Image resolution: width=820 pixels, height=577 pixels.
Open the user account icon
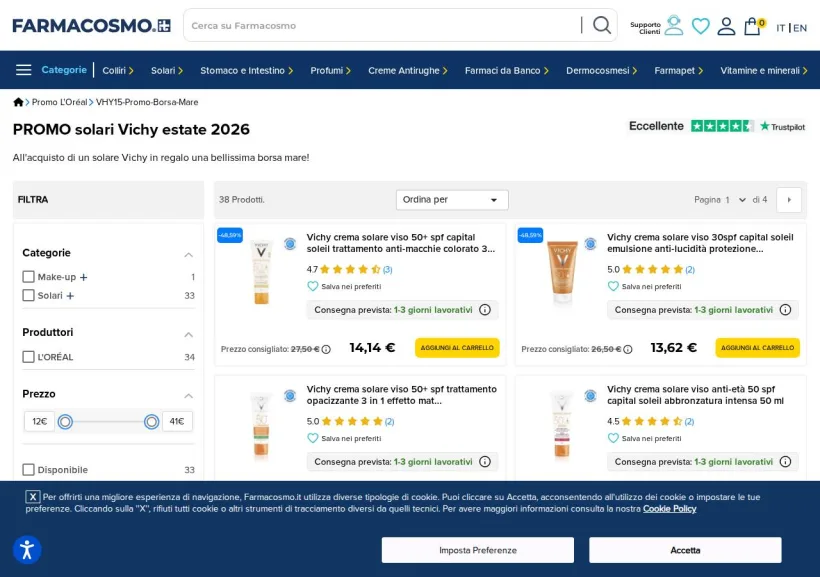[726, 26]
